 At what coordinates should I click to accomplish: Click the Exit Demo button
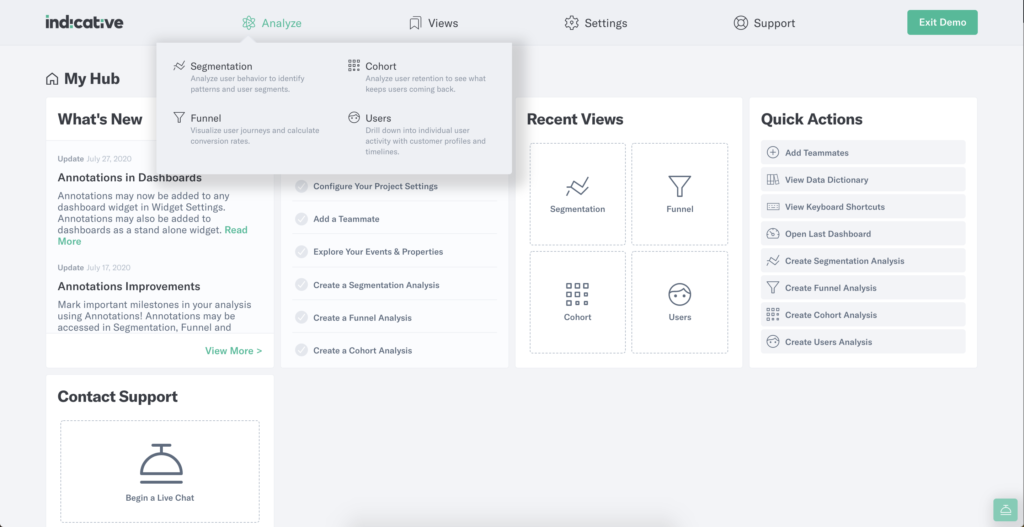click(x=942, y=22)
